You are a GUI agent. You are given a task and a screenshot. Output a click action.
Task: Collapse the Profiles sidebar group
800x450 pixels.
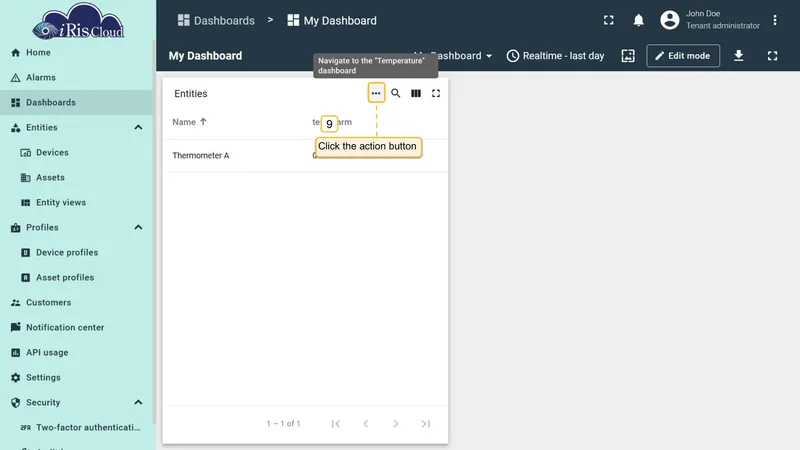pos(138,228)
